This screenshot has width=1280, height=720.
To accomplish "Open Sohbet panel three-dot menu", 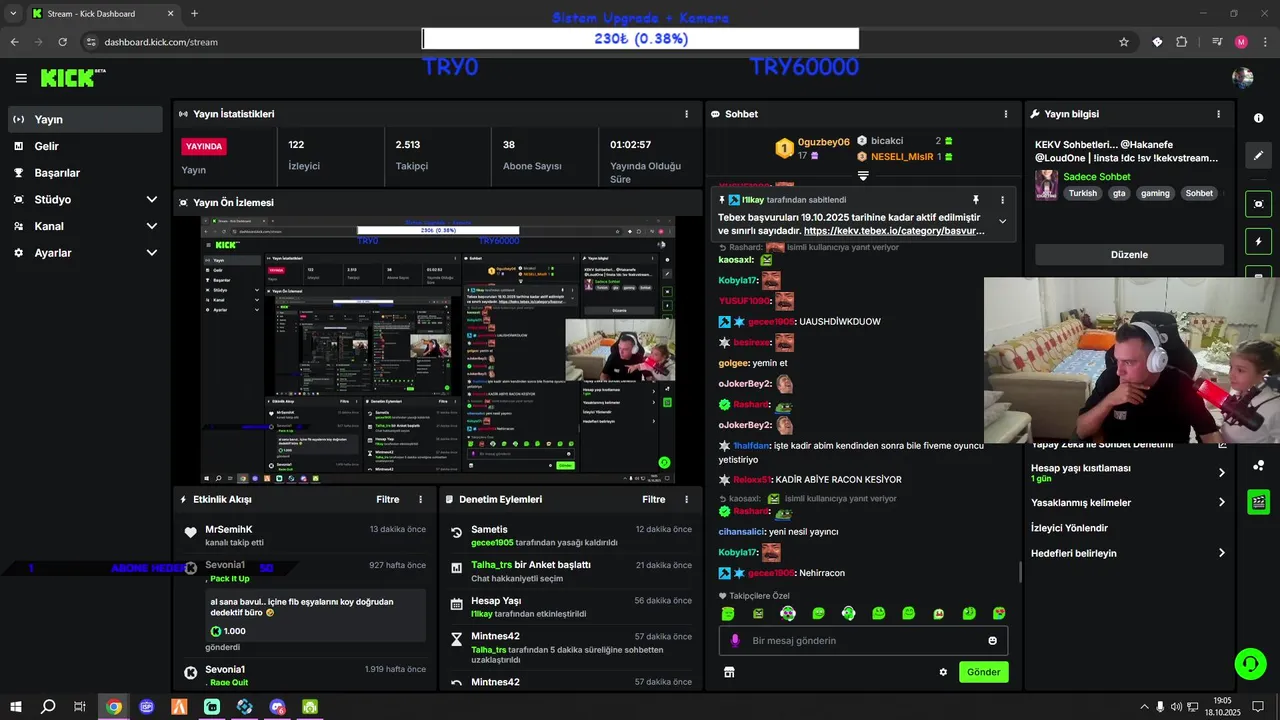I will (1006, 114).
